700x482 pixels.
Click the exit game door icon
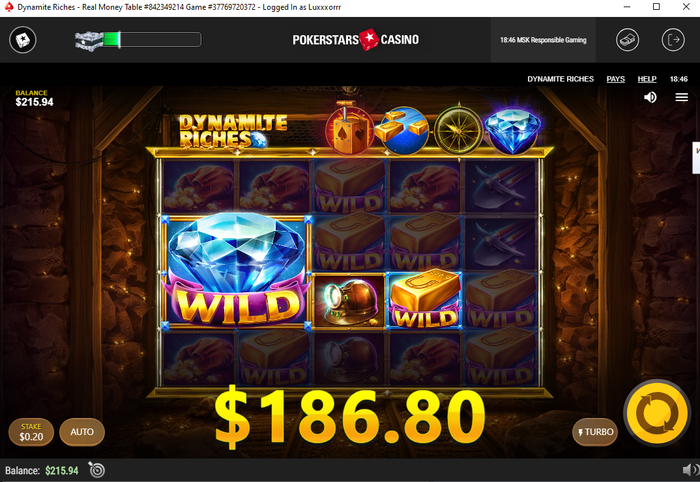pos(673,40)
